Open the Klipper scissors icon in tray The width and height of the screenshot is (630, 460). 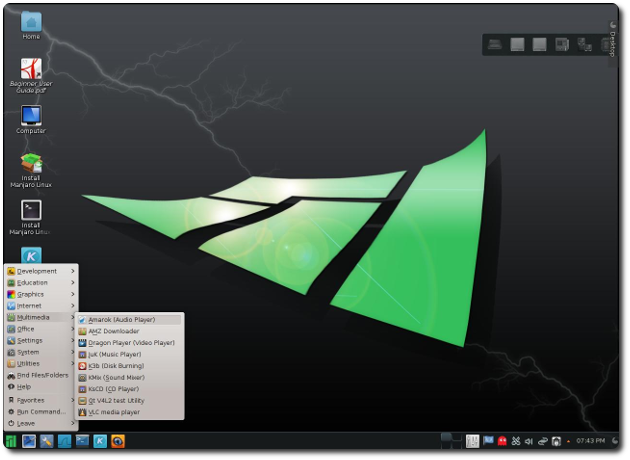[515, 441]
